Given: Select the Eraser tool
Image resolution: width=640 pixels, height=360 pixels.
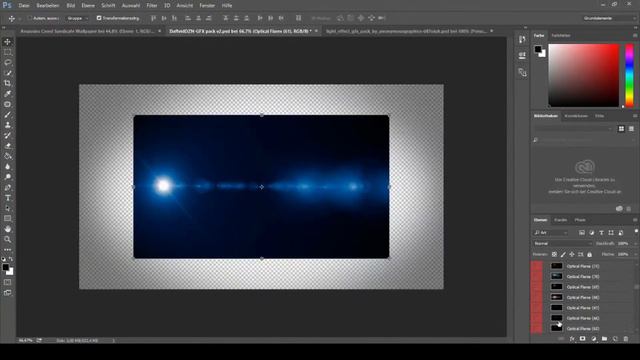Looking at the screenshot, I should click(x=7, y=146).
